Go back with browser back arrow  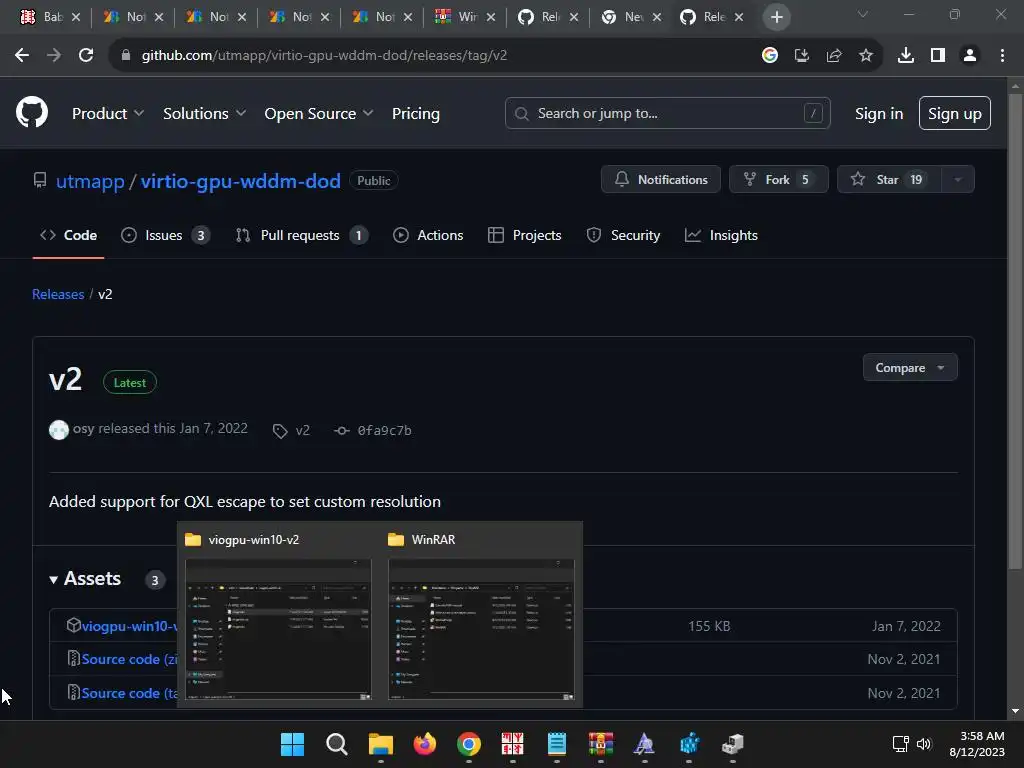pyautogui.click(x=22, y=56)
